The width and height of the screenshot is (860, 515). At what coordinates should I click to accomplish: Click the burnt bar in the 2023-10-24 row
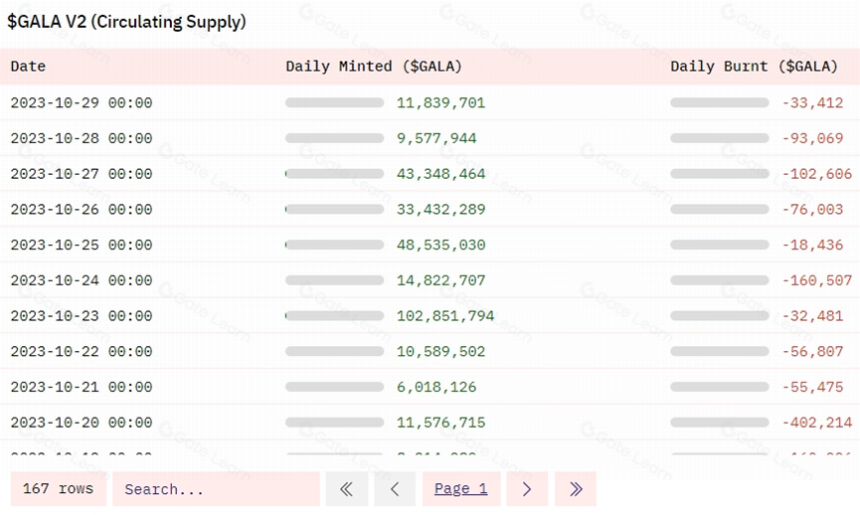tap(720, 280)
